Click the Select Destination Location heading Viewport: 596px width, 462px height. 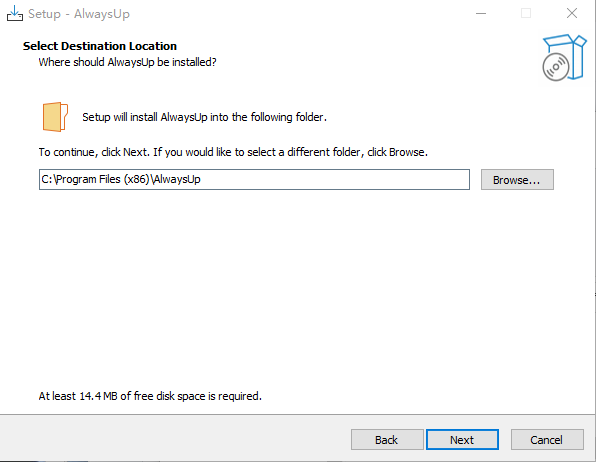(100, 46)
